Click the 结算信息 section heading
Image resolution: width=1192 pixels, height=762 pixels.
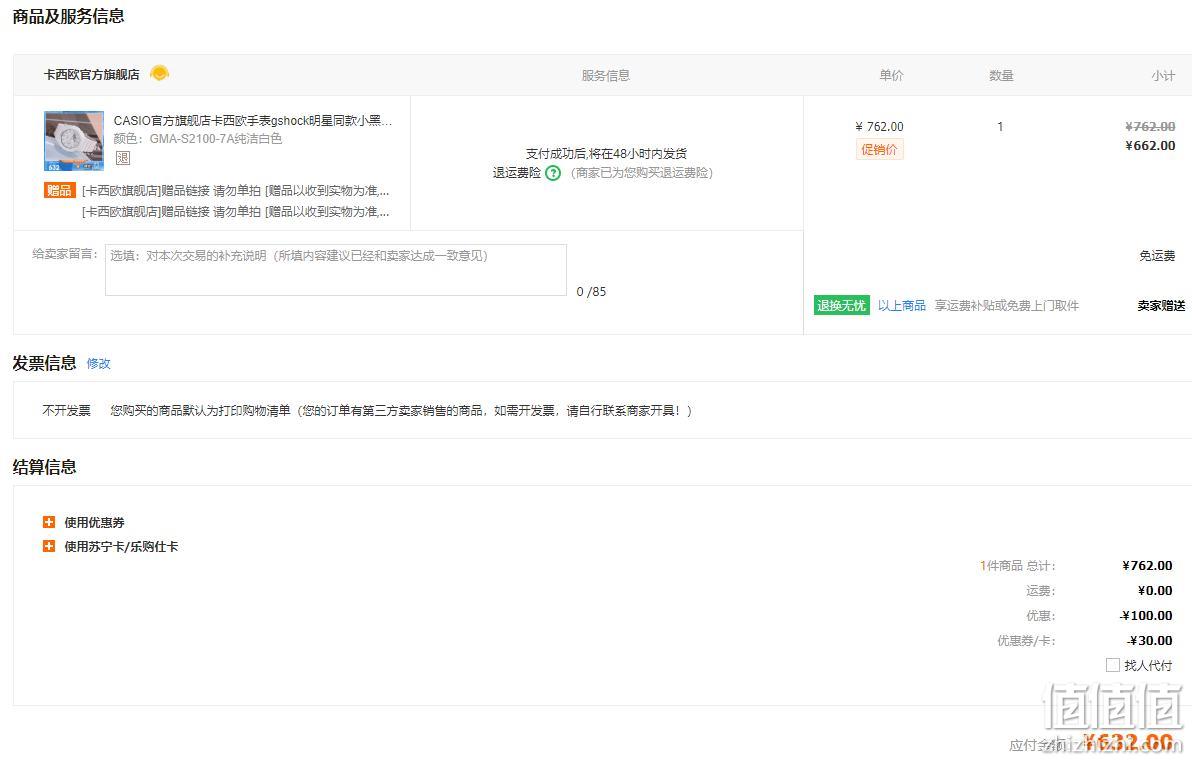pyautogui.click(x=45, y=467)
